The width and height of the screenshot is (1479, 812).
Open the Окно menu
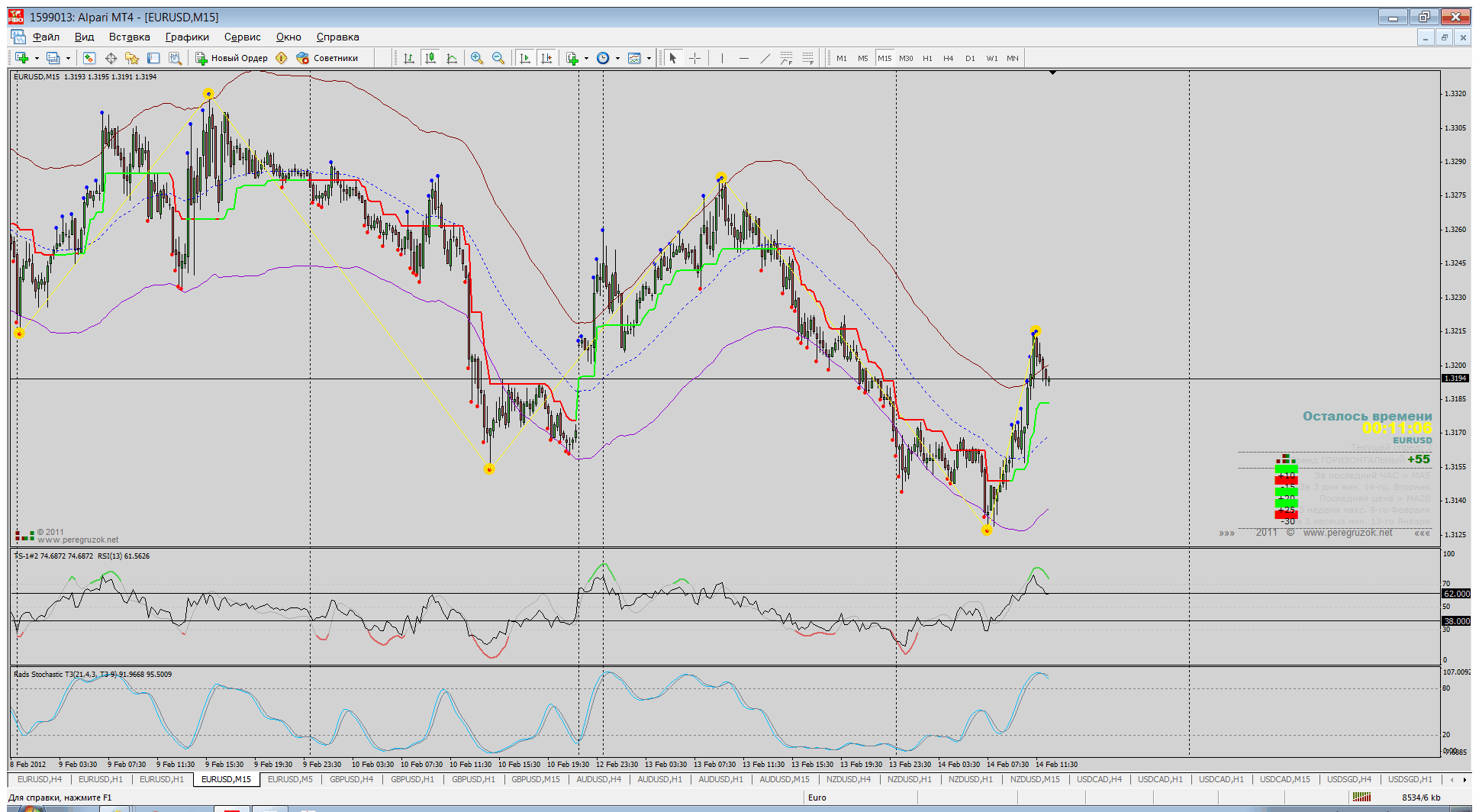(x=288, y=37)
